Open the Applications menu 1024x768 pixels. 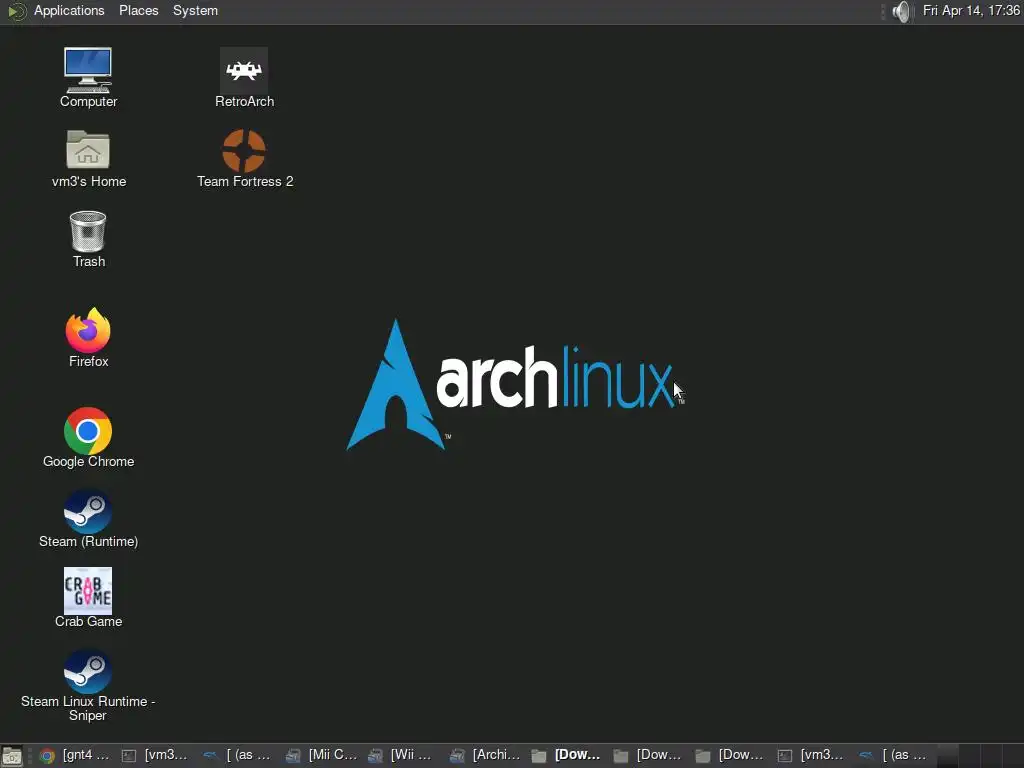(x=69, y=10)
